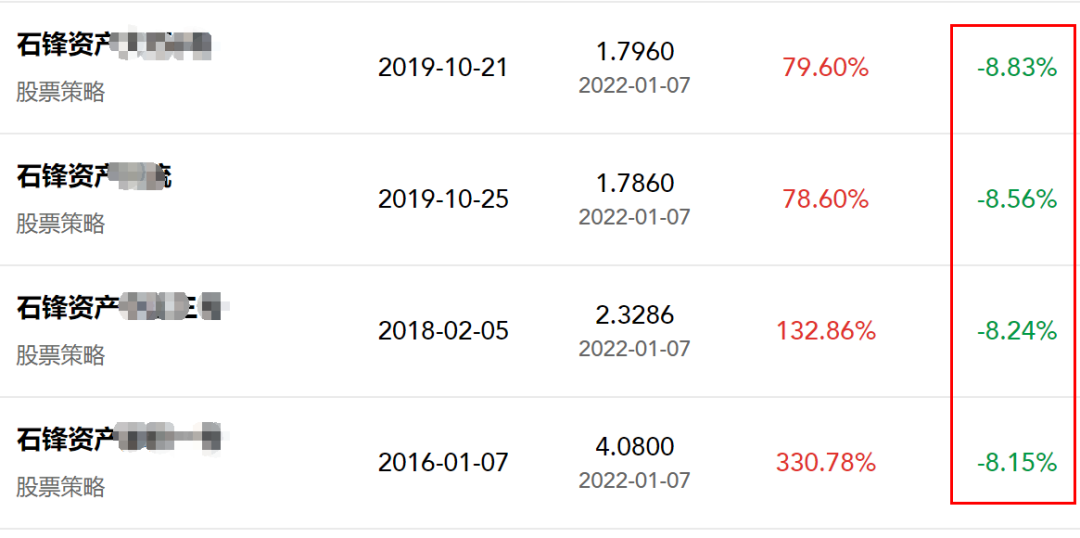Viewport: 1080px width, 538px height.
Task: Select the 2.3286 net value
Action: point(635,315)
